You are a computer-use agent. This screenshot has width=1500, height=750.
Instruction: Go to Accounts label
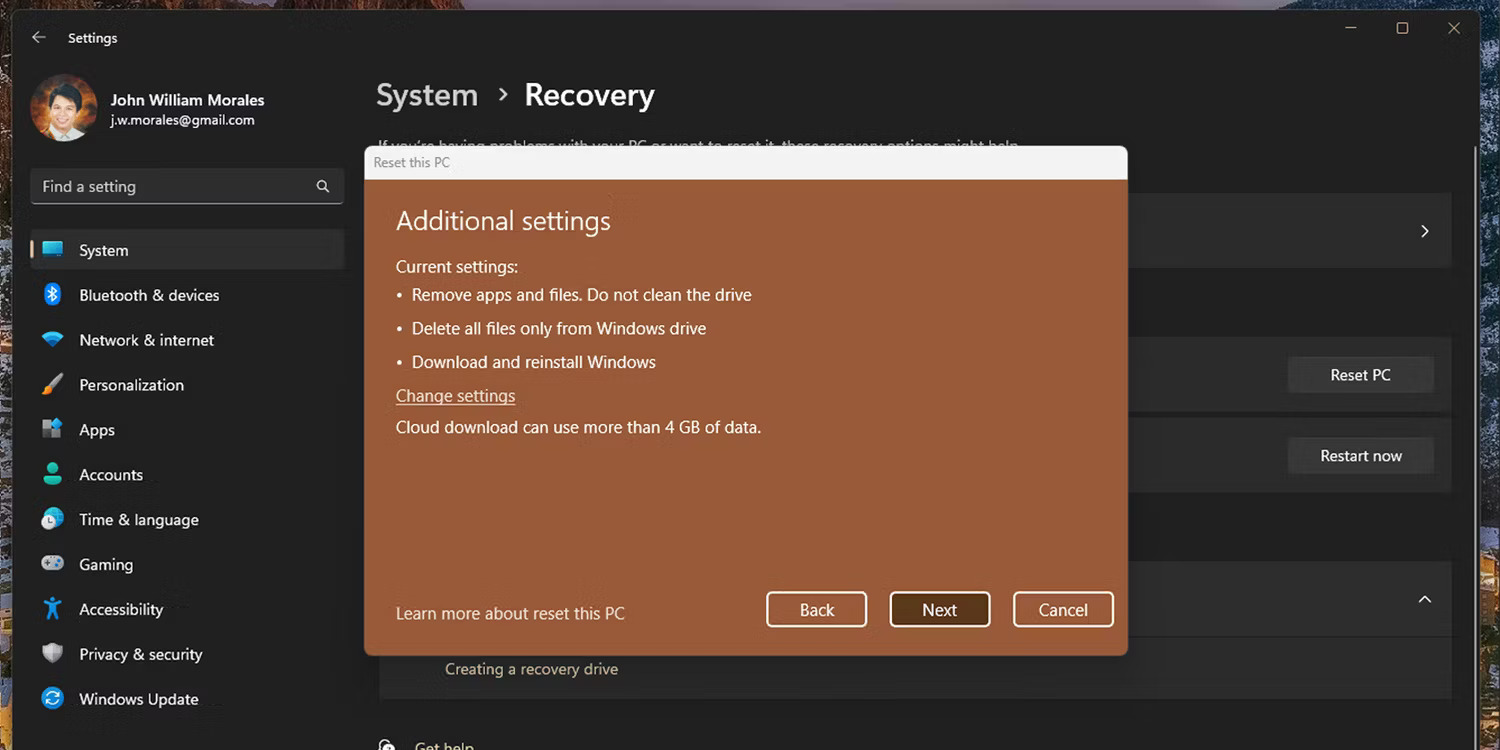pos(111,475)
